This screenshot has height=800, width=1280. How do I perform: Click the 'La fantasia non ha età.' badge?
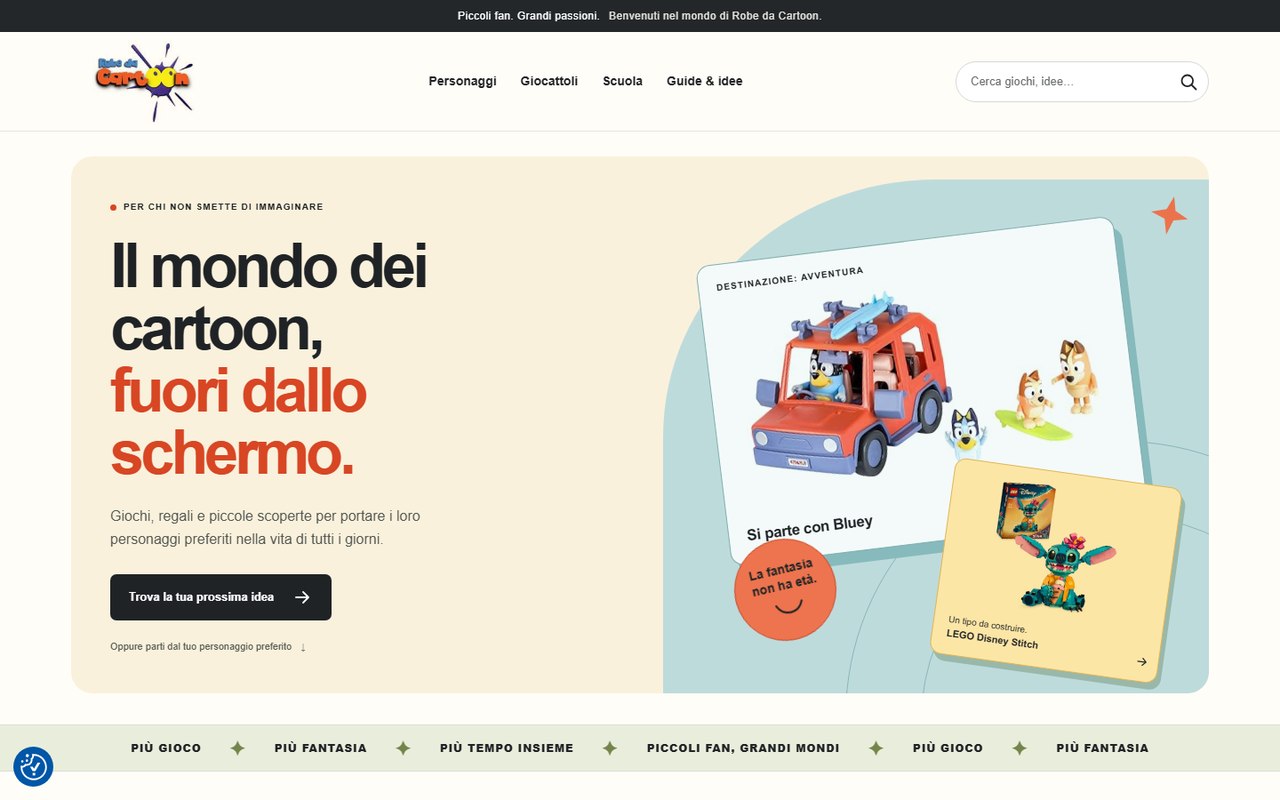pyautogui.click(x=785, y=590)
